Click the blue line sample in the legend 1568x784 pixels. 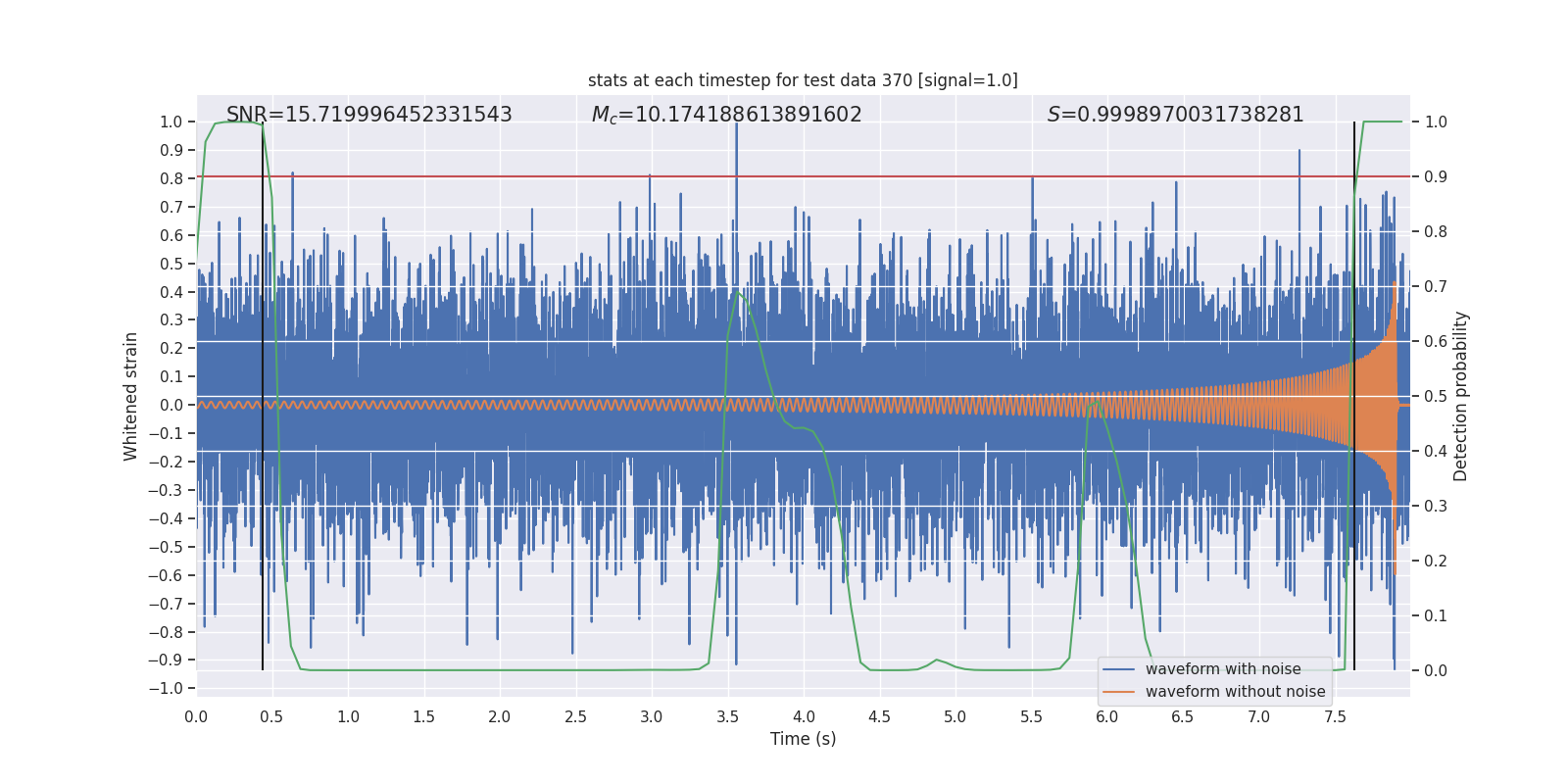pyautogui.click(x=1118, y=669)
